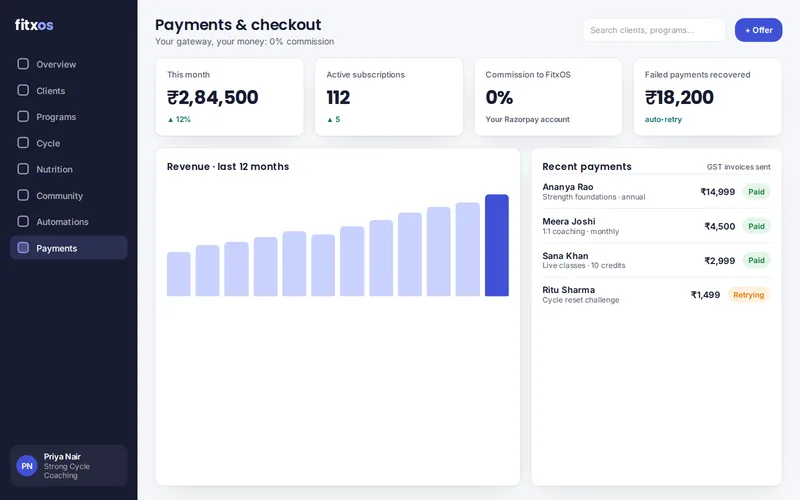Click the Clients sidebar icon
This screenshot has width=800, height=500.
(x=23, y=90)
